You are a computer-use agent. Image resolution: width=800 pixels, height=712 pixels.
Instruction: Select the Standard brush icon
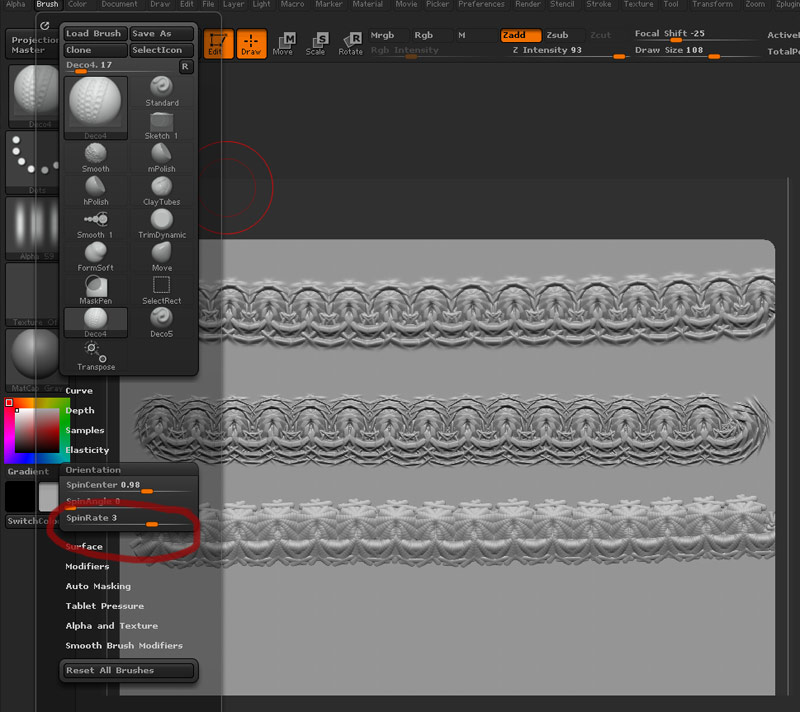161,92
